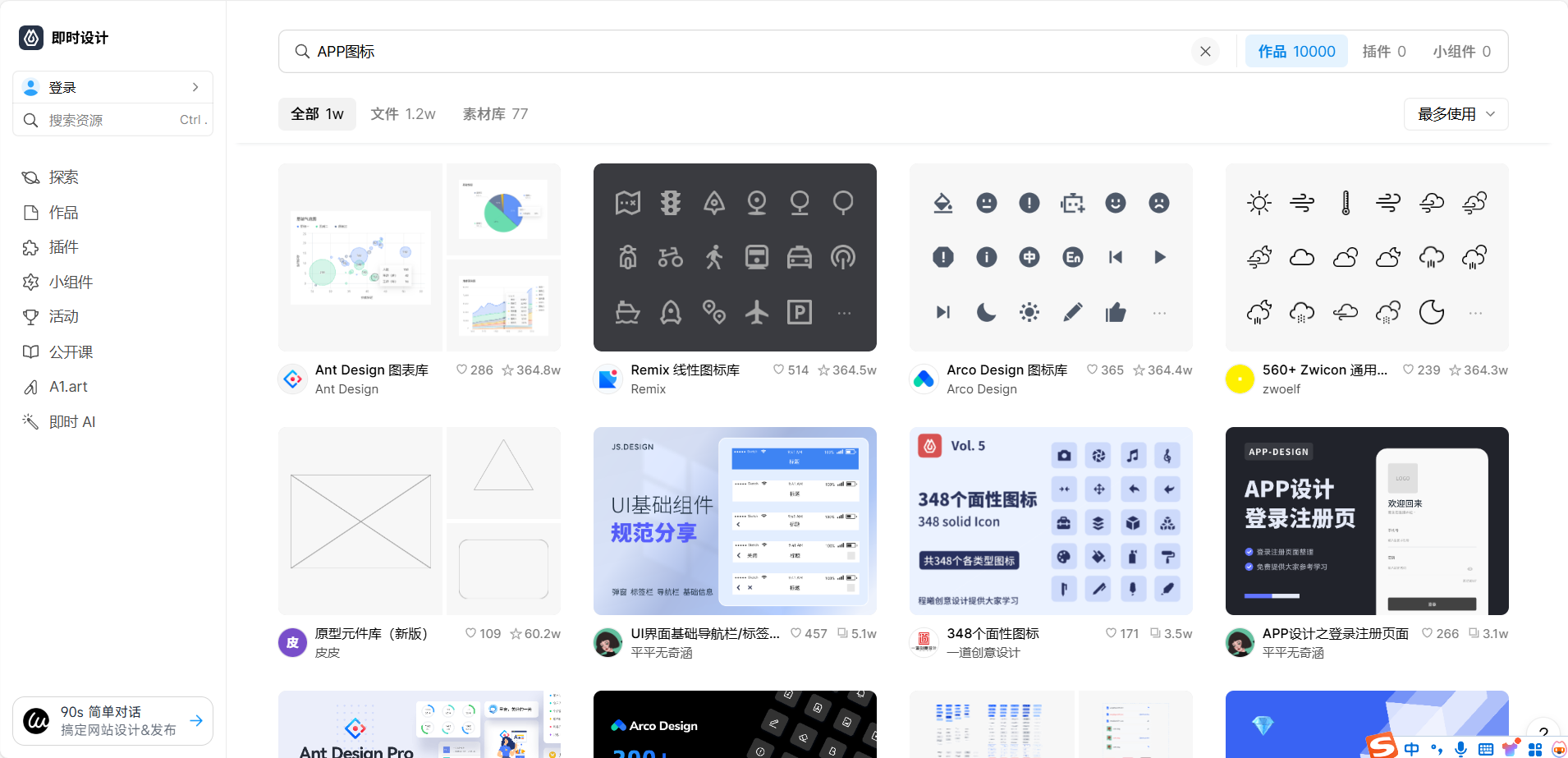Click 登录 to log in

(x=62, y=88)
